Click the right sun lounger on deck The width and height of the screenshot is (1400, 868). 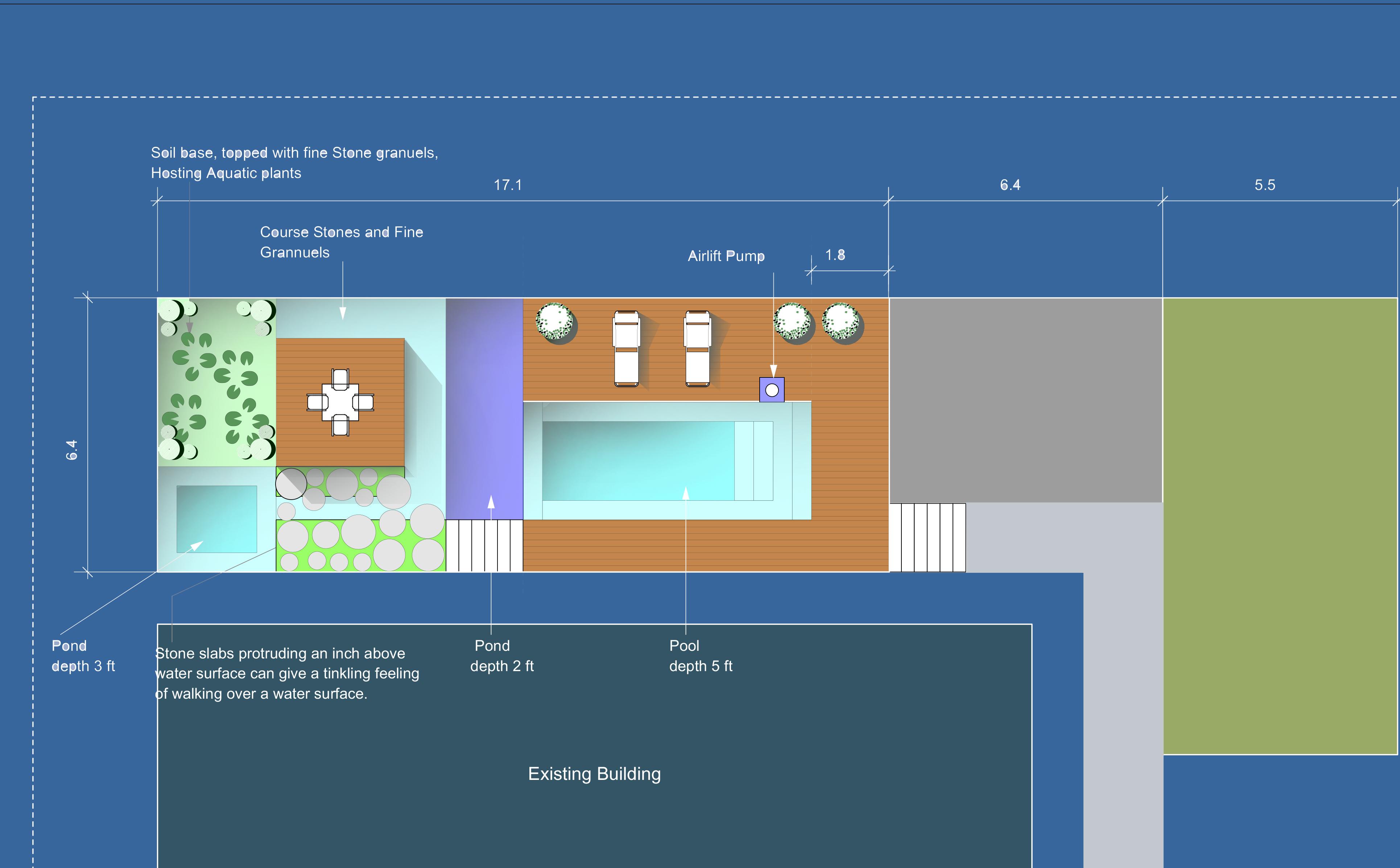(x=697, y=348)
